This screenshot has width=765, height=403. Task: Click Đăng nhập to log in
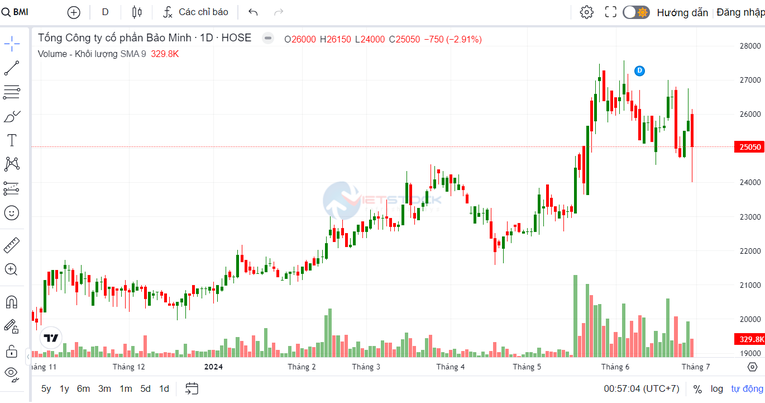point(740,13)
